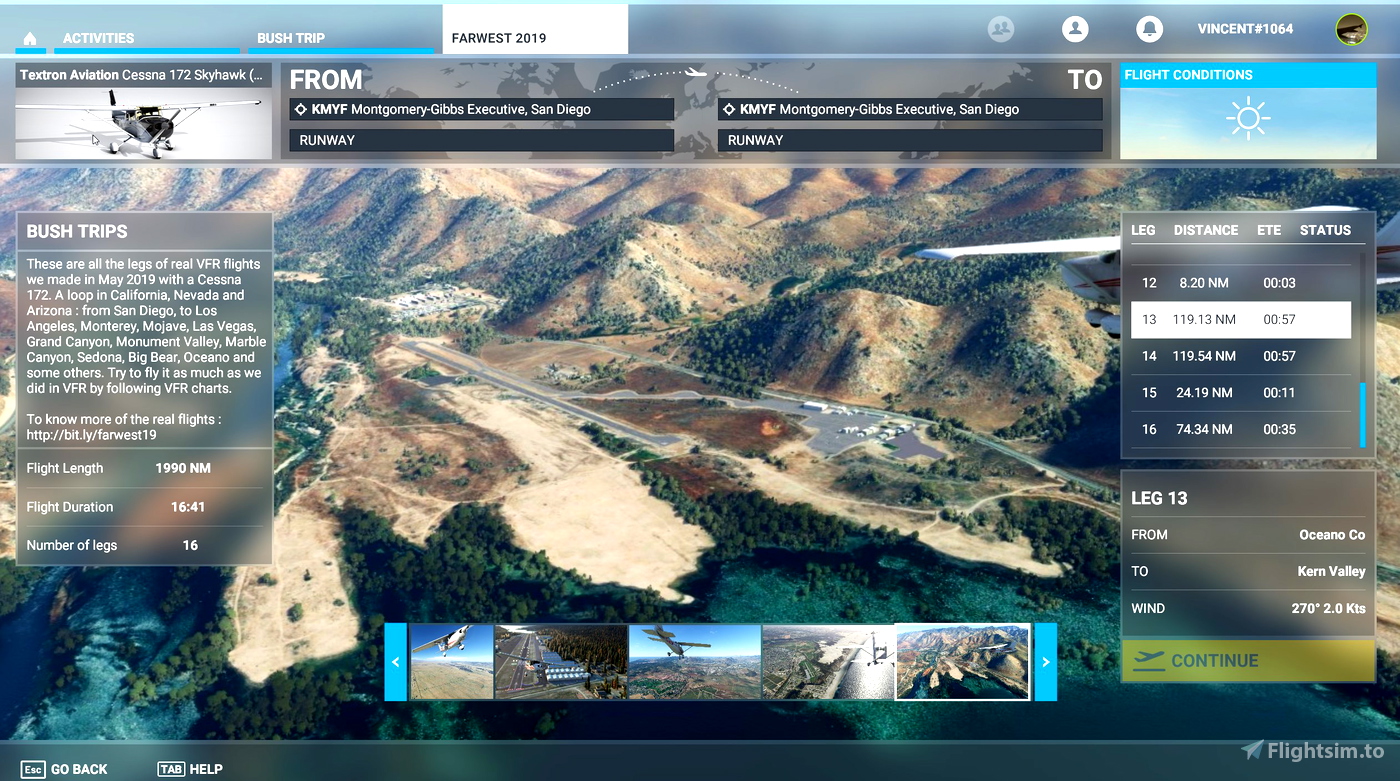Click the DISTANCE column header
This screenshot has height=781, width=1400.
point(1206,230)
